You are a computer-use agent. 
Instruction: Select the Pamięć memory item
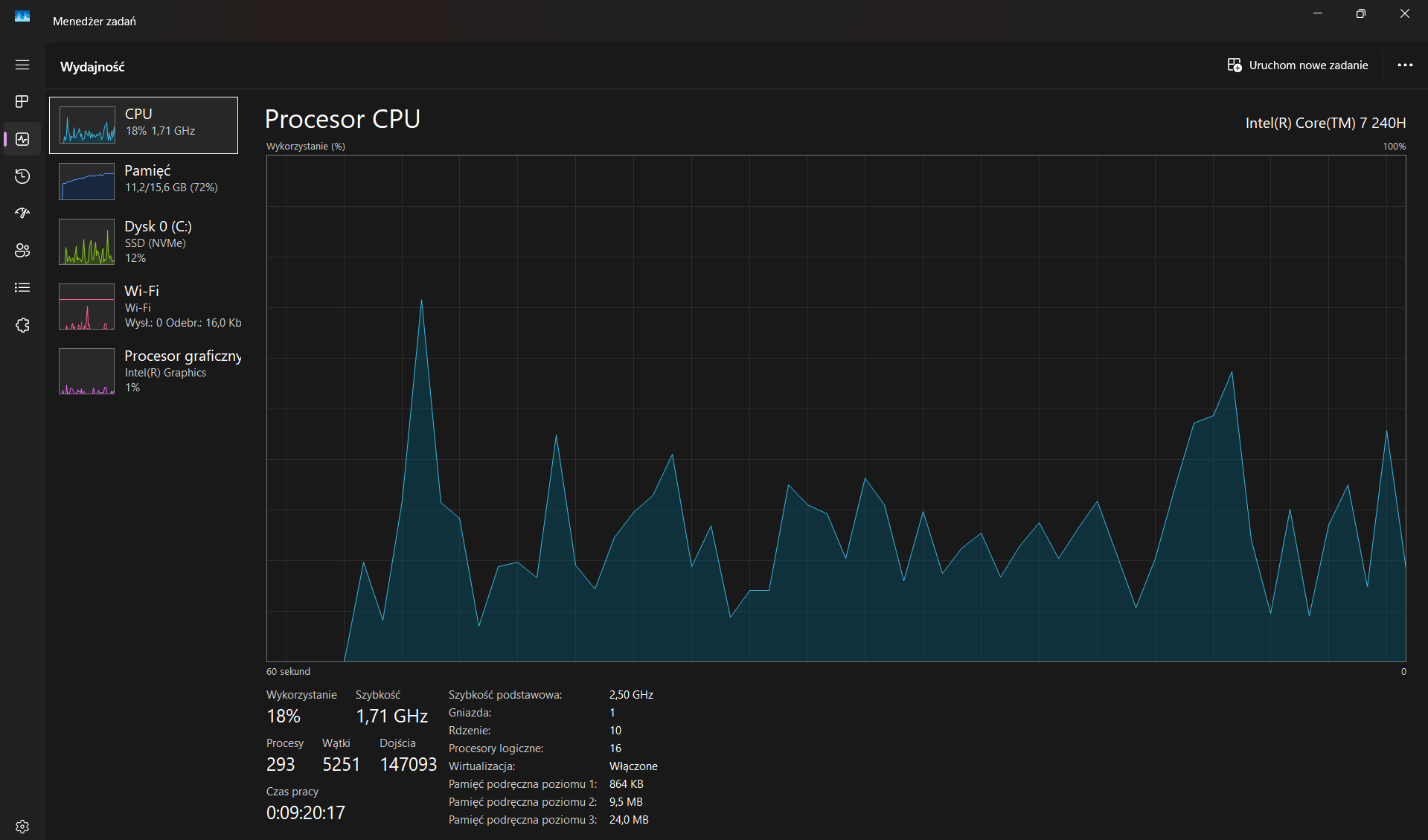144,182
